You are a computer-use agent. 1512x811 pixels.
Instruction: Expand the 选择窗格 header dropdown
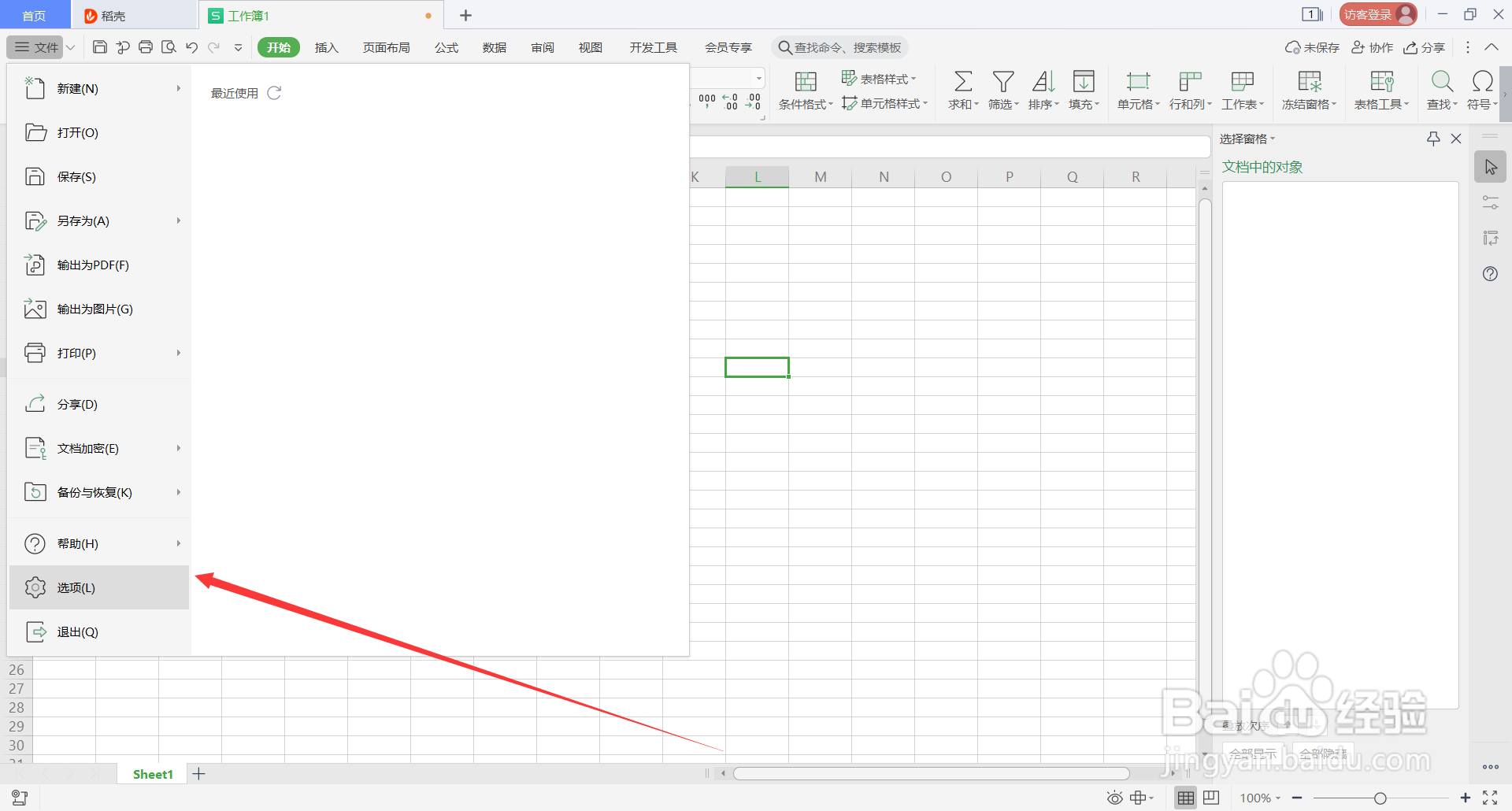1274,139
